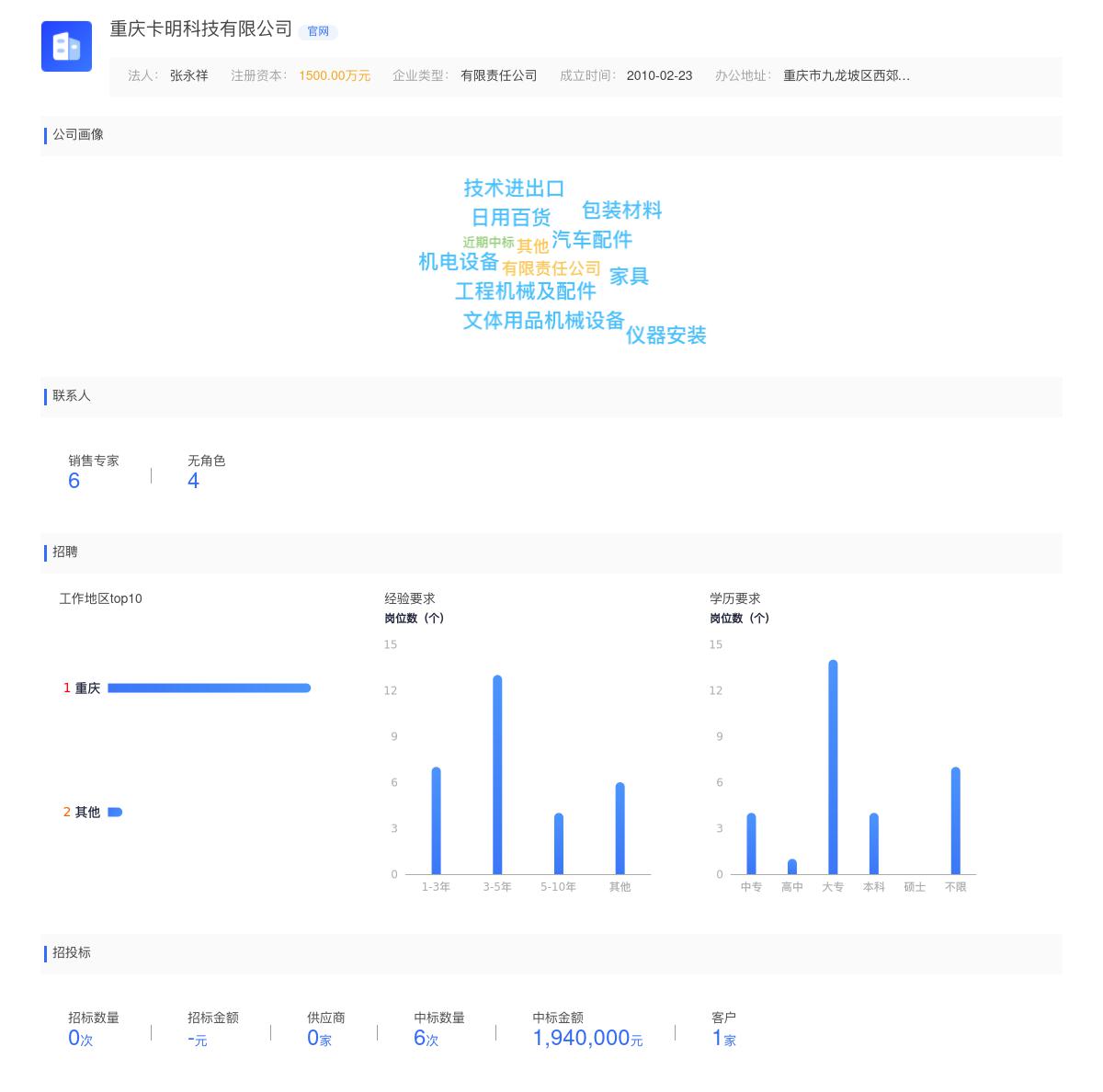Click the 学历要求 chart title

735,598
